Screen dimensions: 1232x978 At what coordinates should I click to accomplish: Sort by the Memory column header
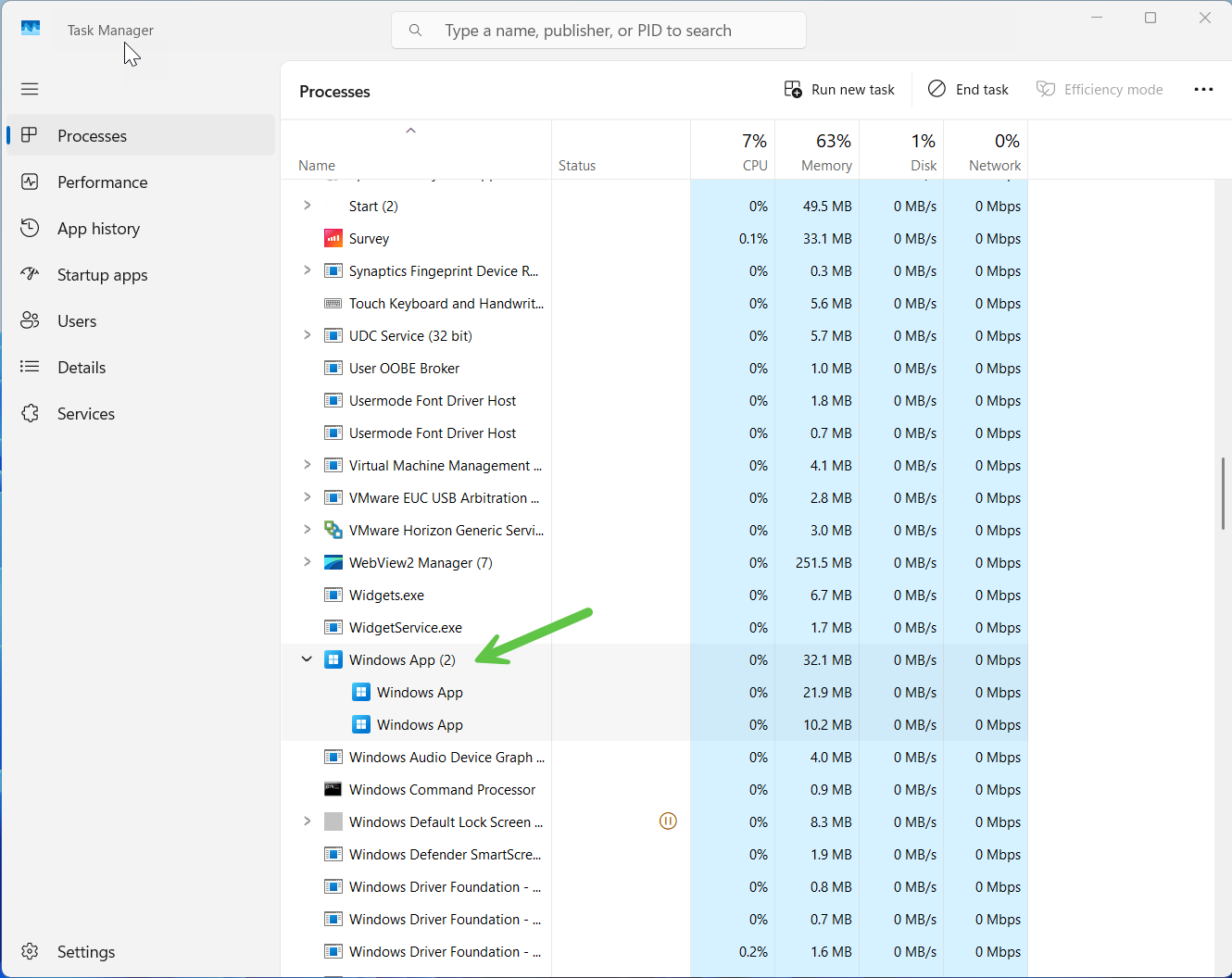(x=817, y=151)
